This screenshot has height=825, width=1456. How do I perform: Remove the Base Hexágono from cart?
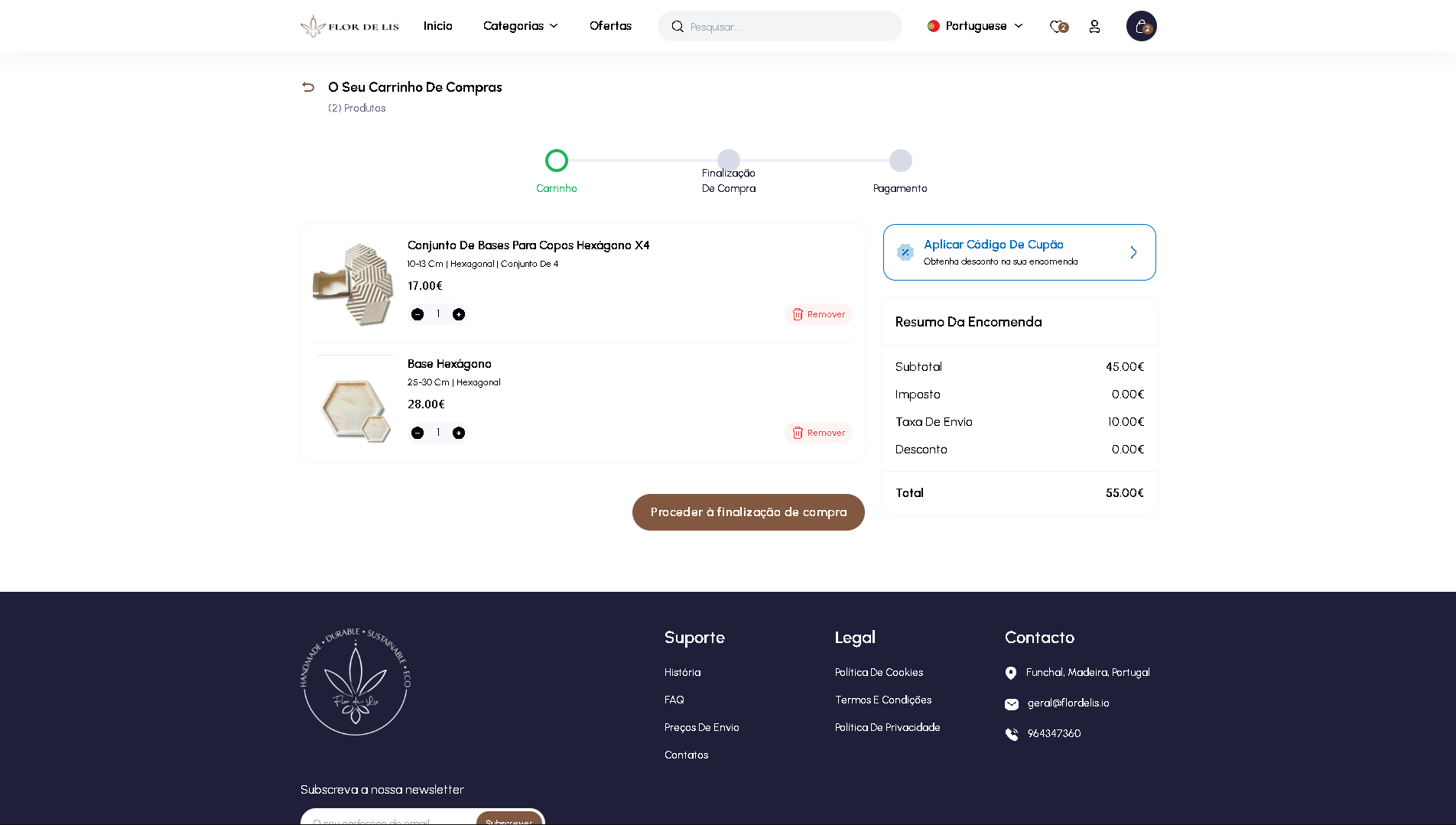click(818, 432)
